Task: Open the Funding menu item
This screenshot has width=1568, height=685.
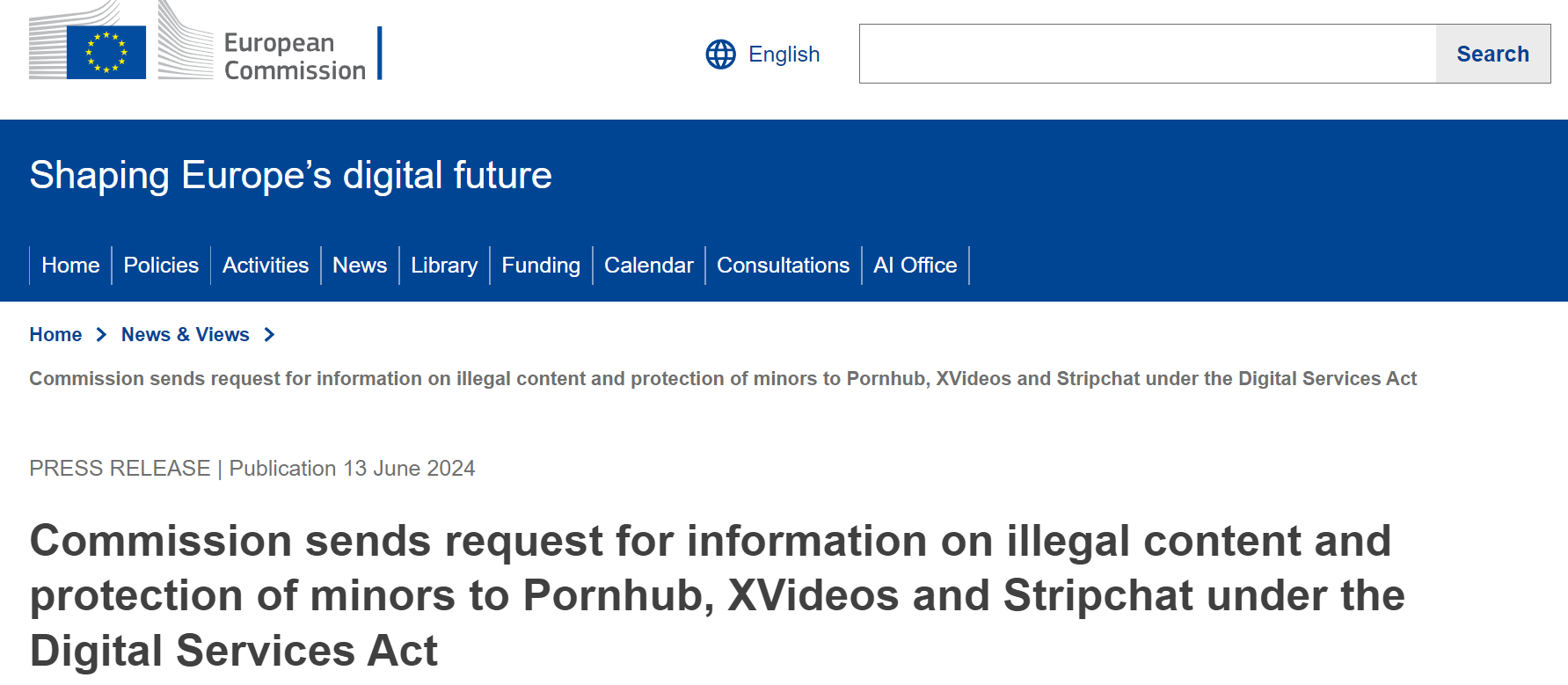Action: pos(541,266)
